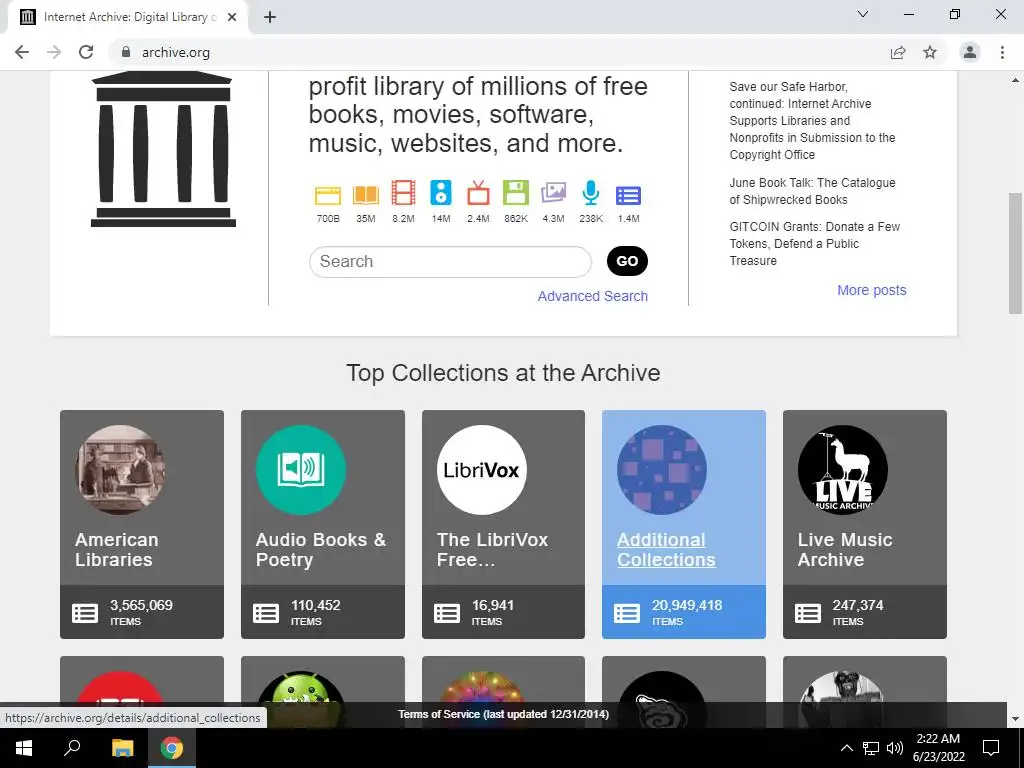Click the Additional Collections circular image
Viewport: 1024px width, 768px height.
(662, 470)
